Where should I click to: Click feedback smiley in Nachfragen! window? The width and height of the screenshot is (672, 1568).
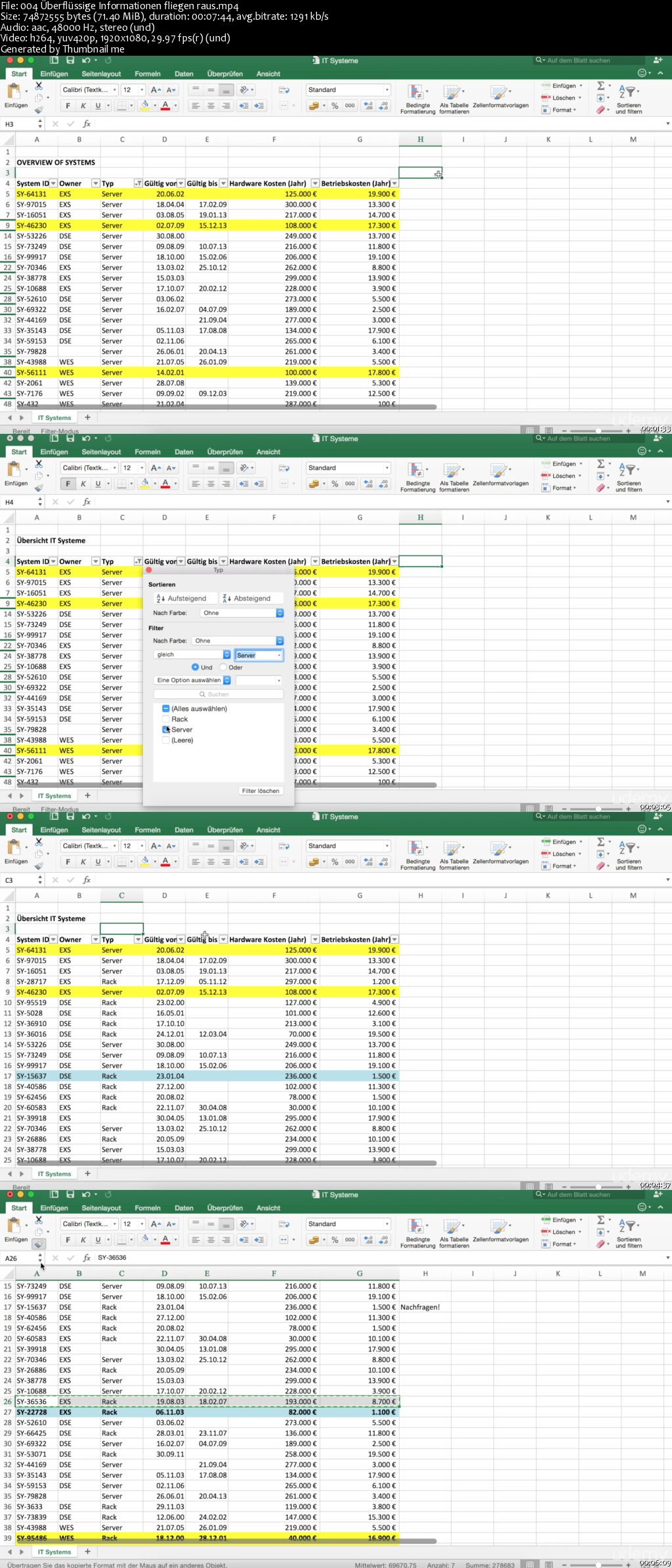coord(642,1207)
